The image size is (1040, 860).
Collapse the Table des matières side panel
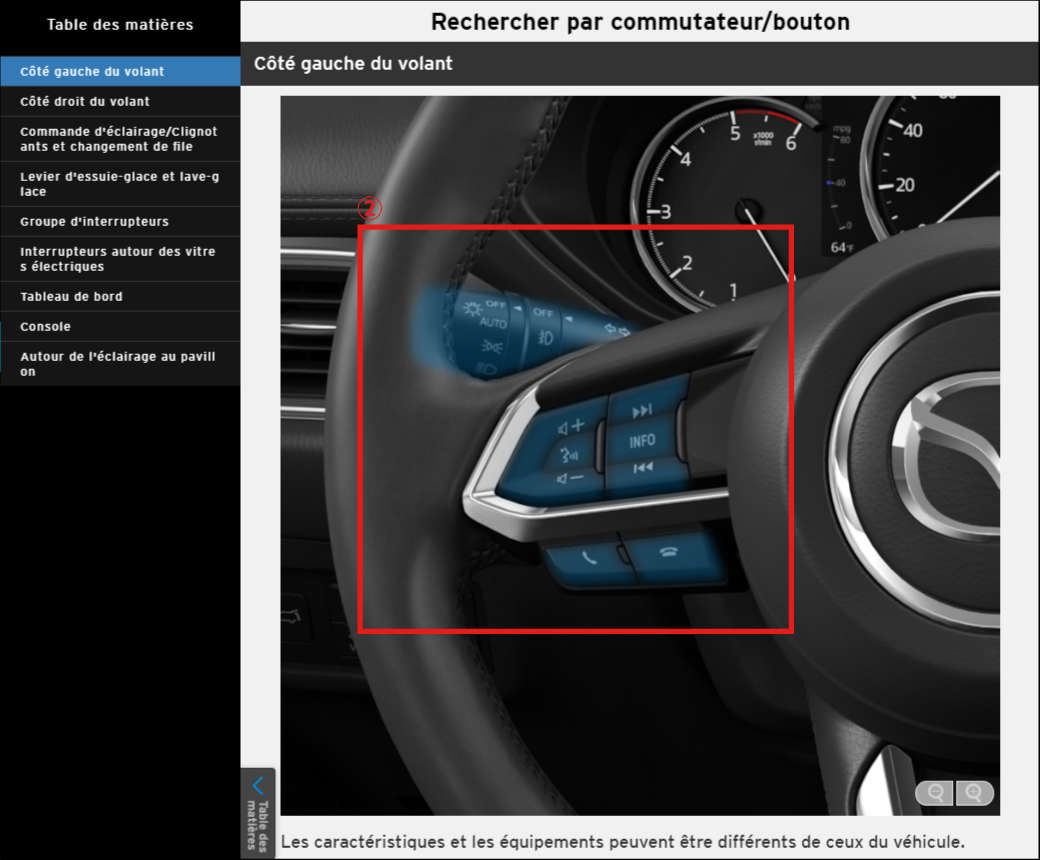click(x=258, y=812)
